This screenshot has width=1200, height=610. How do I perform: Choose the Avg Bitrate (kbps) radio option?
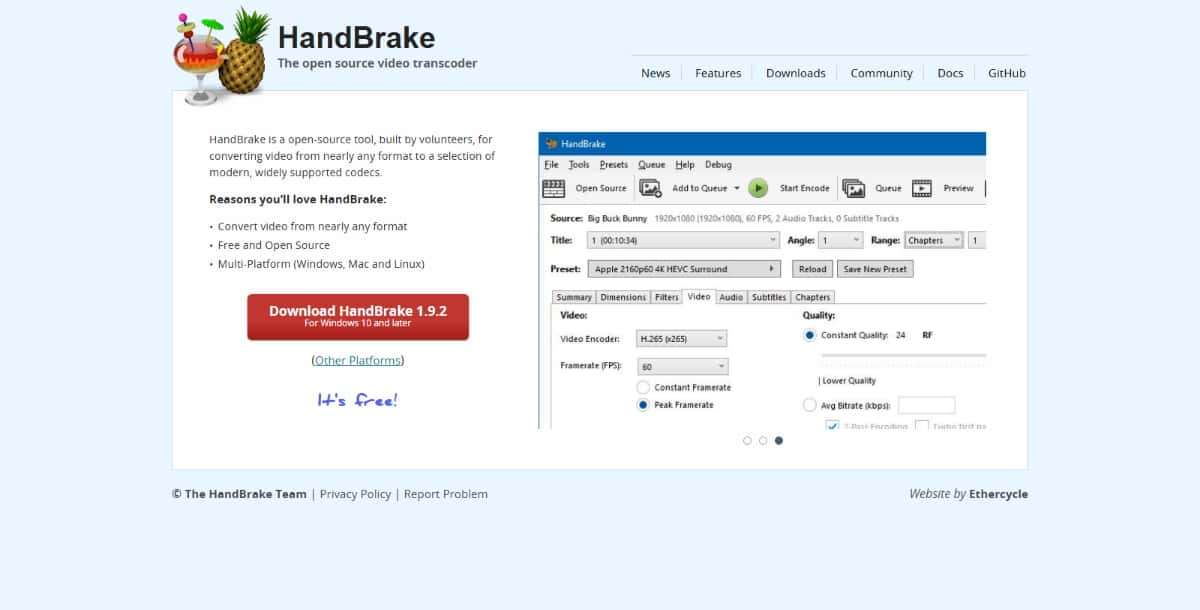click(809, 405)
